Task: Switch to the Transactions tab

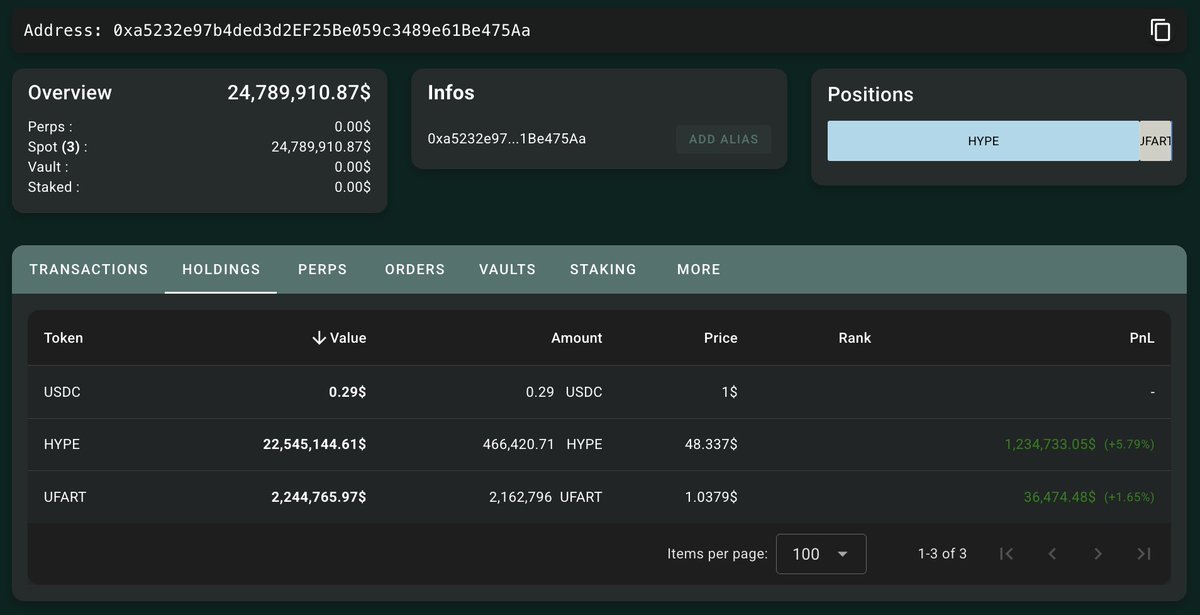Action: 89,269
